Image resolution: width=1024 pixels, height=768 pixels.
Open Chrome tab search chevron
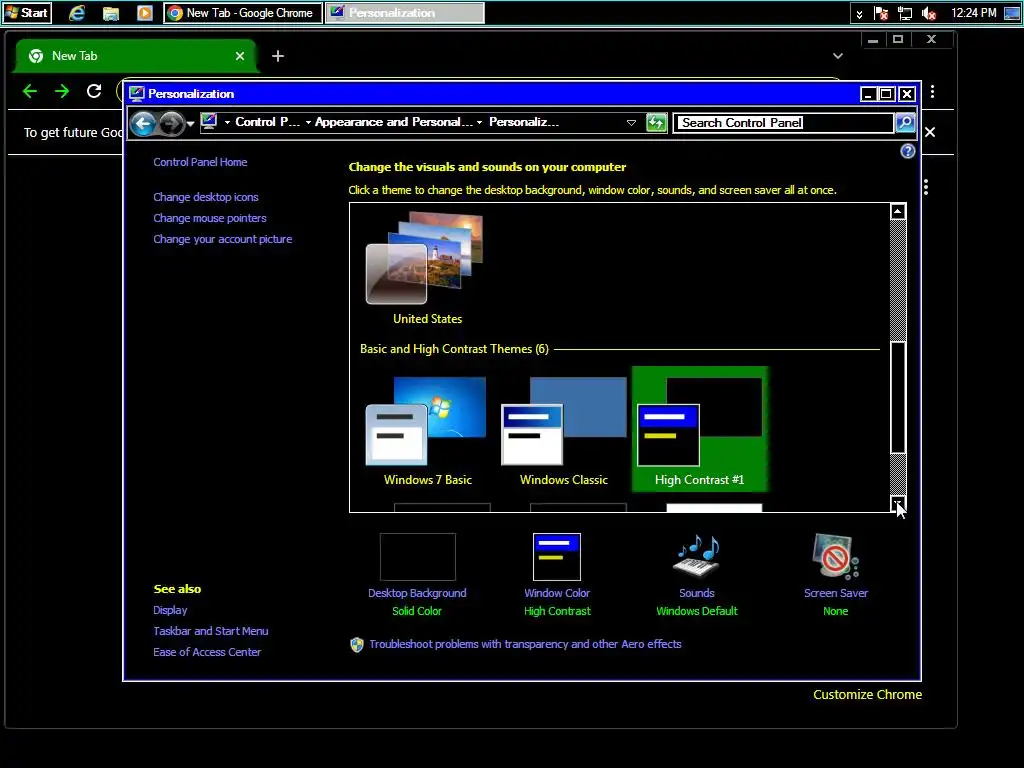[838, 56]
